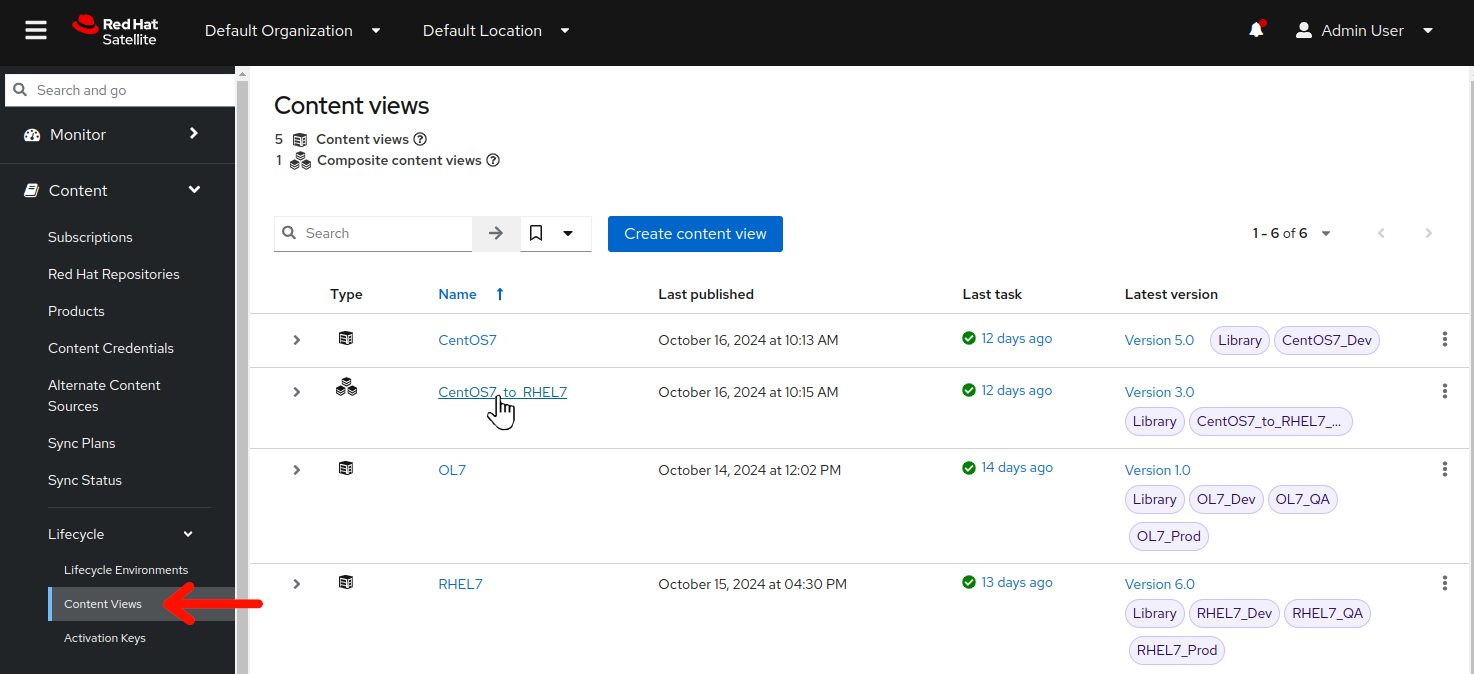
Task: Click the Admin User avatar icon
Action: click(1303, 31)
